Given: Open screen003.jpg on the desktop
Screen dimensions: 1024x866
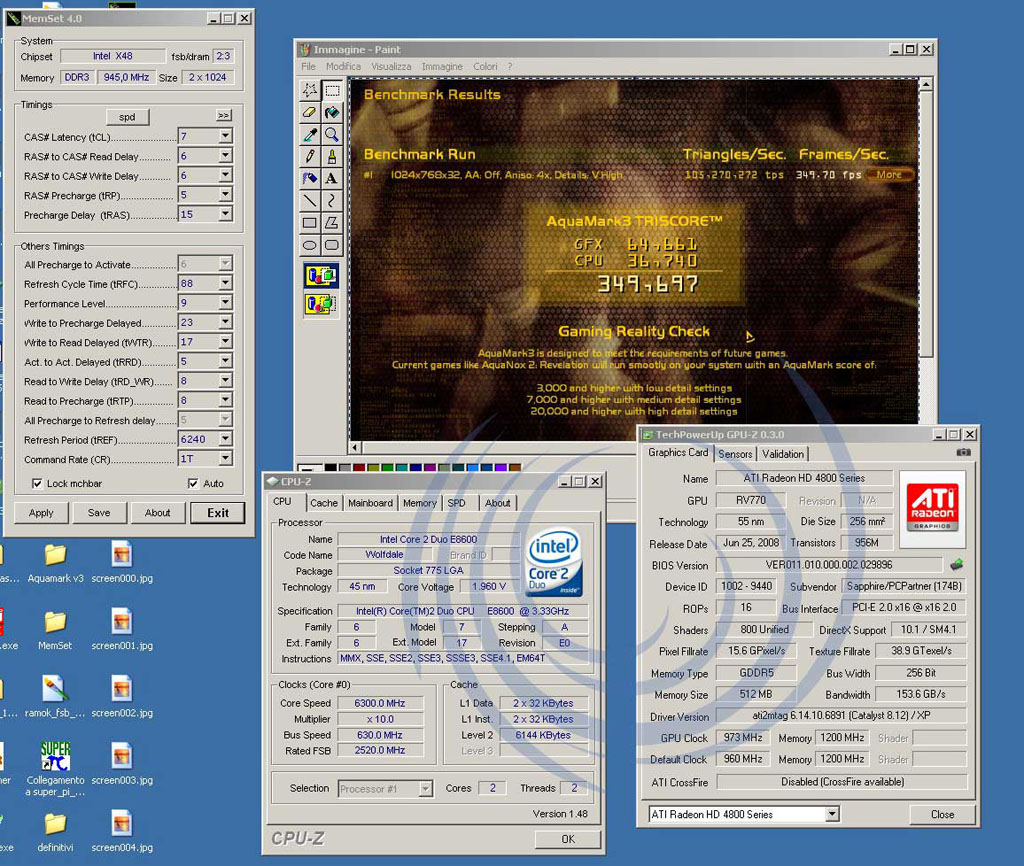Looking at the screenshot, I should click(x=122, y=765).
